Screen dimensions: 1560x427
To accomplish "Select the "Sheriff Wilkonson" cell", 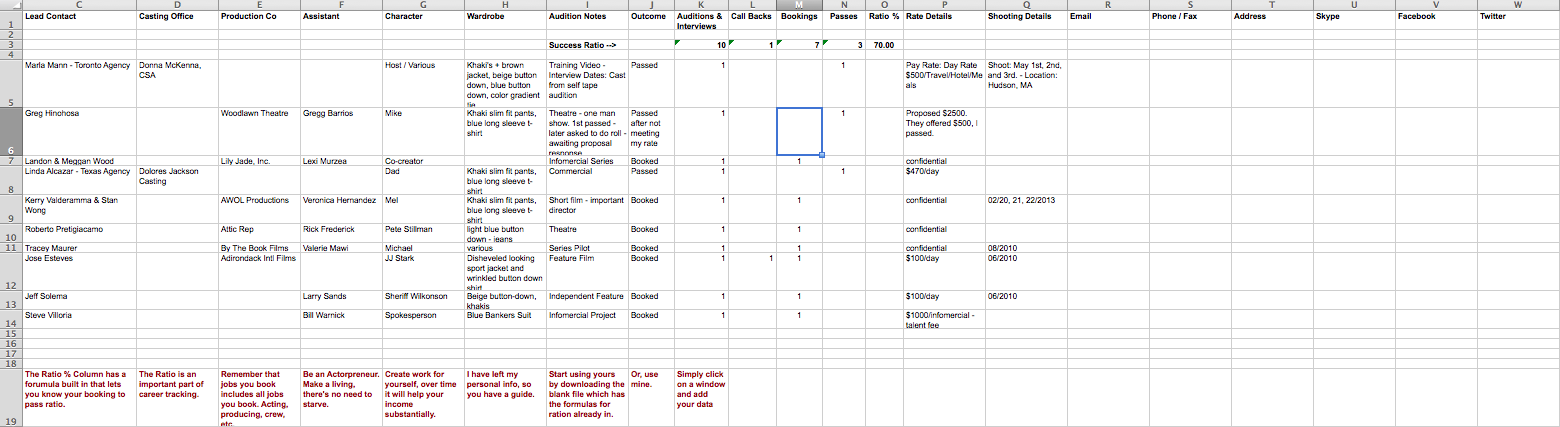I will 423,300.
